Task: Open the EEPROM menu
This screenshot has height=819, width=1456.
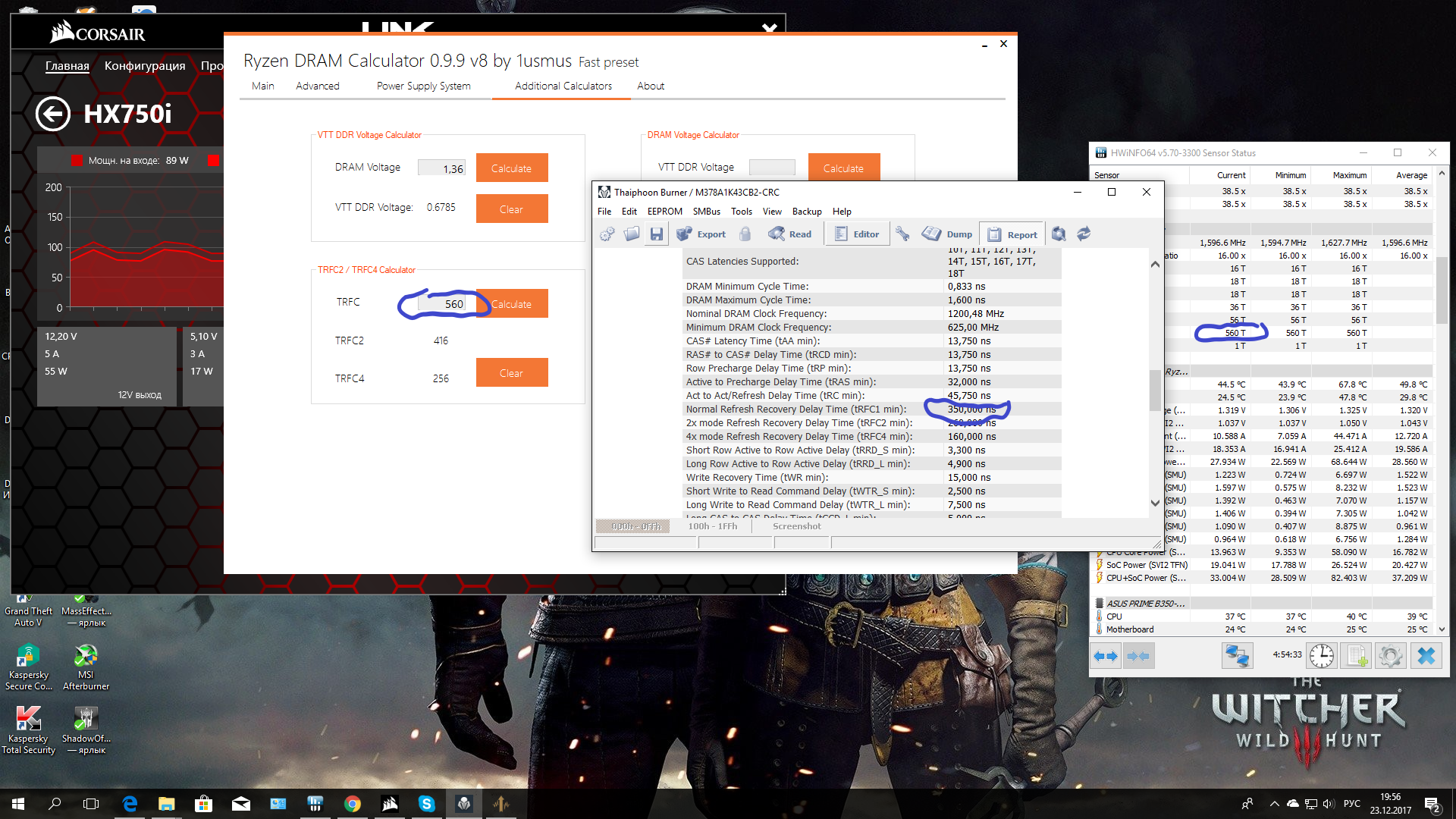Action: coord(664,212)
